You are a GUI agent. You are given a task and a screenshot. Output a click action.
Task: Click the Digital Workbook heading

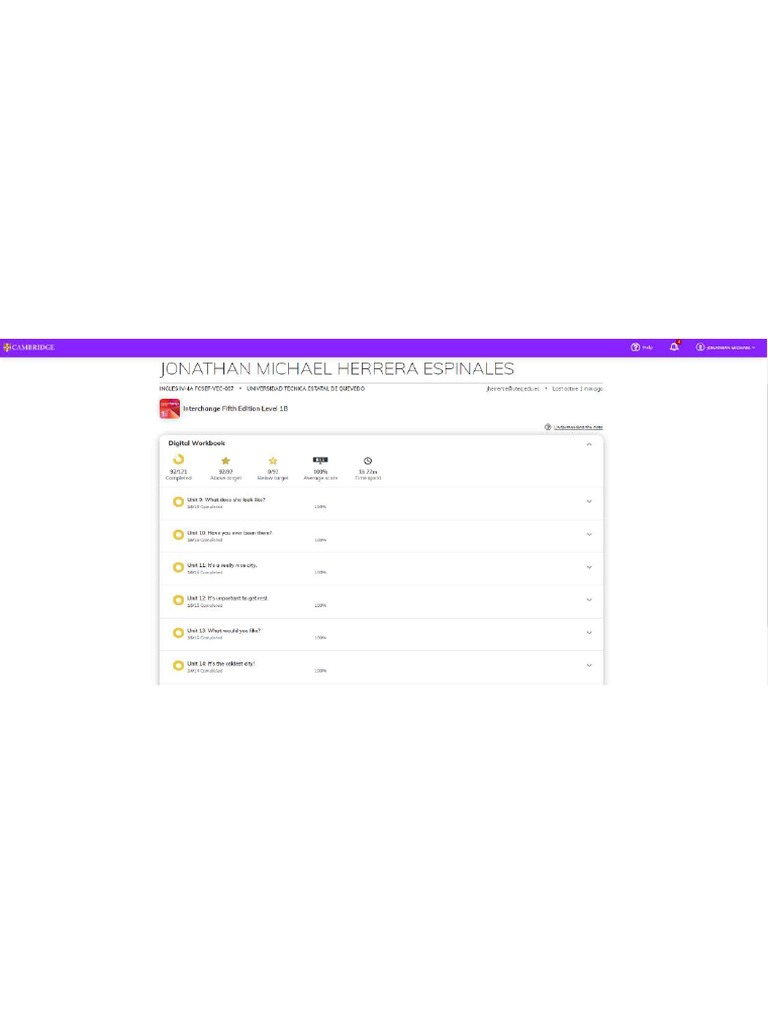(x=197, y=443)
